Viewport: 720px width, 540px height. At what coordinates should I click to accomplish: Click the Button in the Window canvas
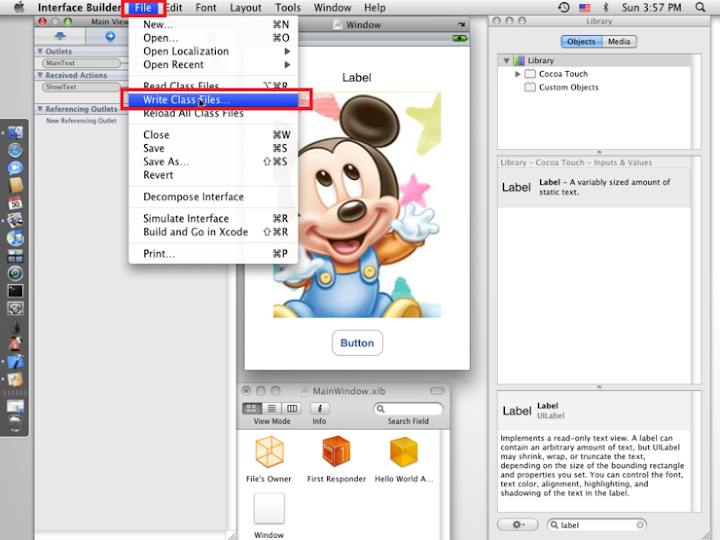357,343
